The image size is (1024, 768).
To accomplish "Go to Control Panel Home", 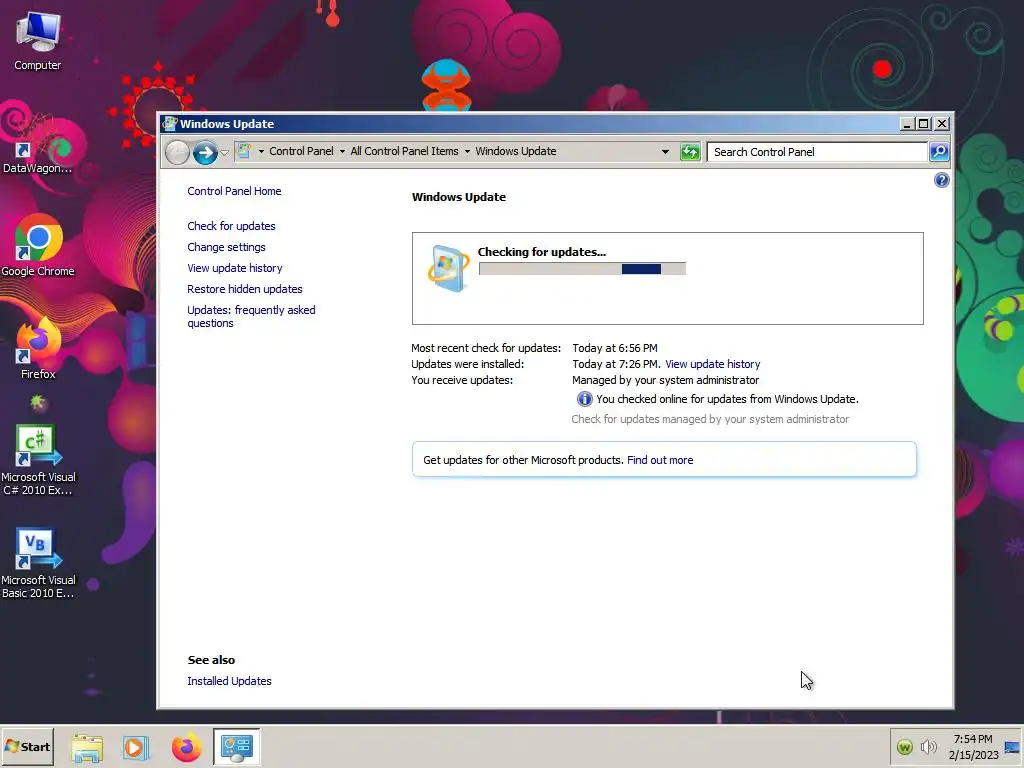I will coord(234,191).
